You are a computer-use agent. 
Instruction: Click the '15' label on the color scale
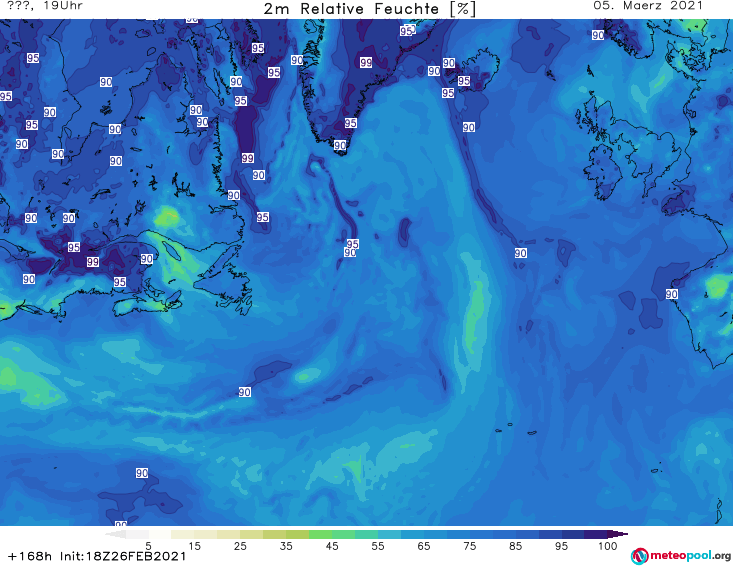[x=194, y=546]
